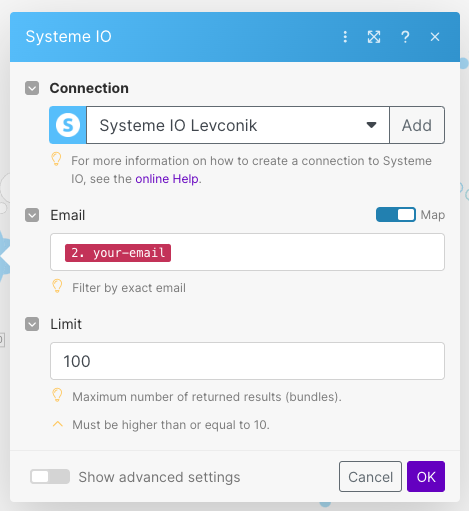Click the Systeme IO logo icon
The width and height of the screenshot is (469, 511).
click(x=68, y=125)
